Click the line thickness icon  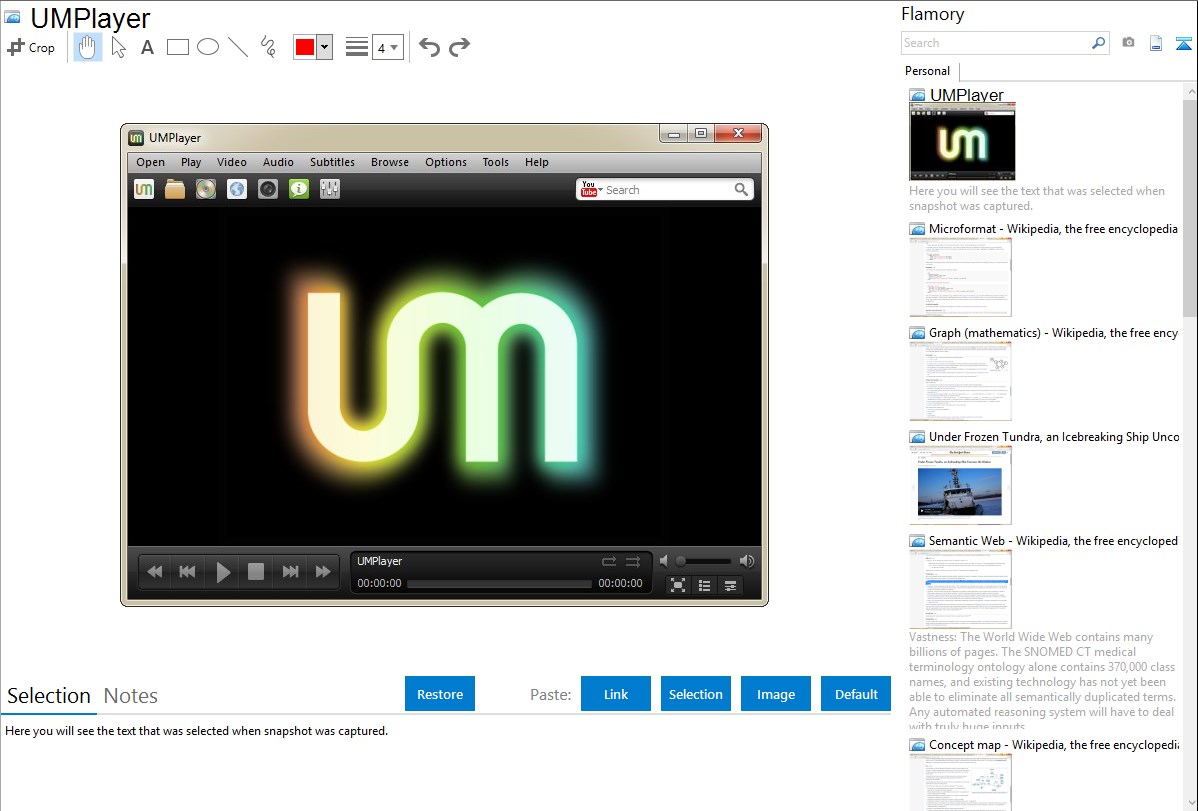click(x=356, y=47)
